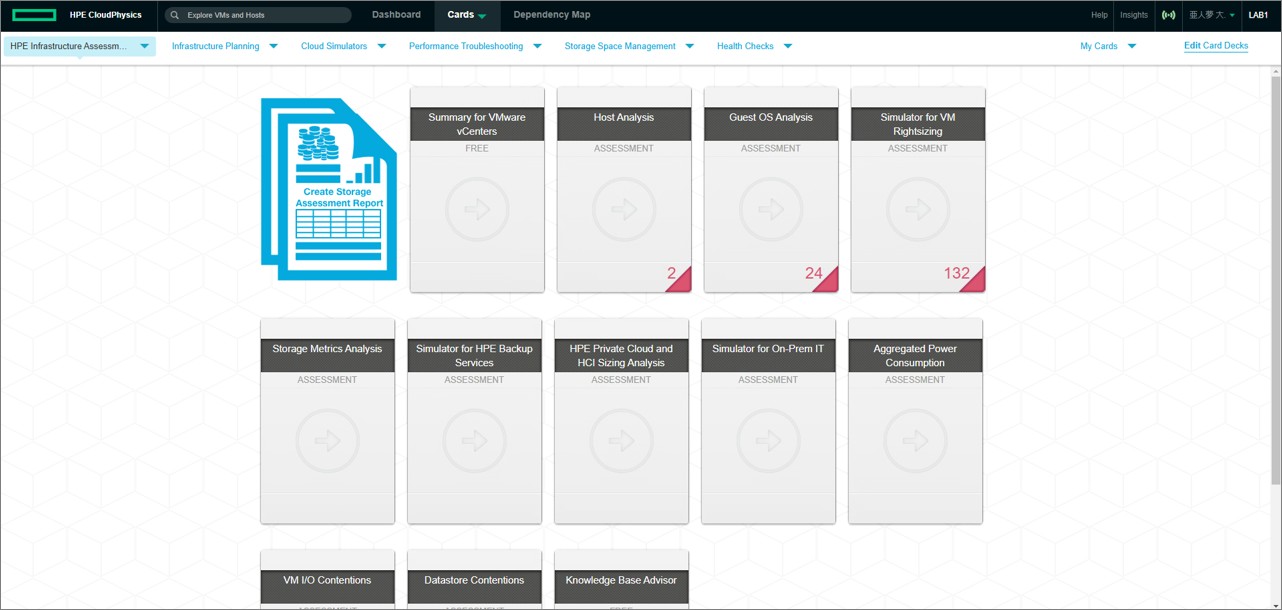The width and height of the screenshot is (1282, 610).
Task: Click the collector status signal icon
Action: click(1168, 15)
